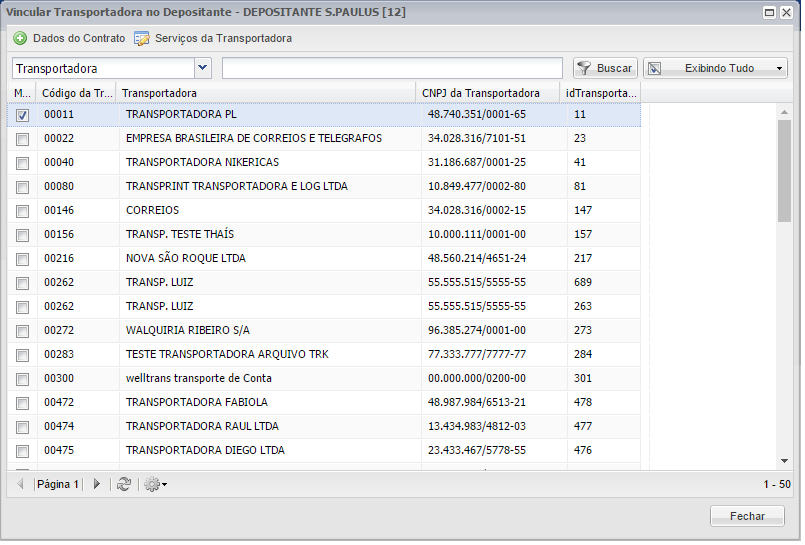Image resolution: width=805 pixels, height=545 pixels.
Task: Select the WALQUIRIA RIBEIRO S/A cell
Action: coord(271,330)
